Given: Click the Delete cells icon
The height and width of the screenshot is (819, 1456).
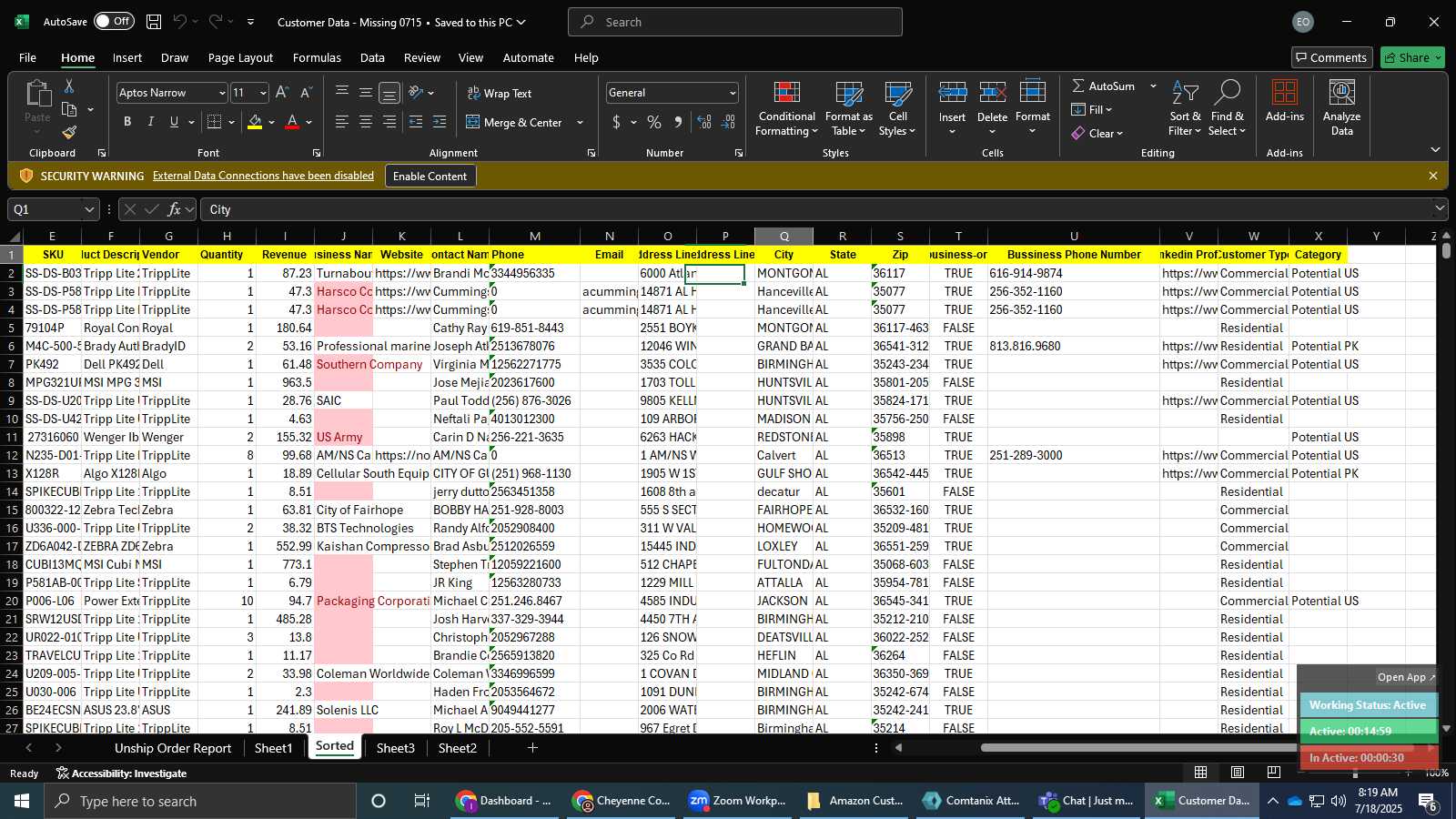Looking at the screenshot, I should [992, 93].
